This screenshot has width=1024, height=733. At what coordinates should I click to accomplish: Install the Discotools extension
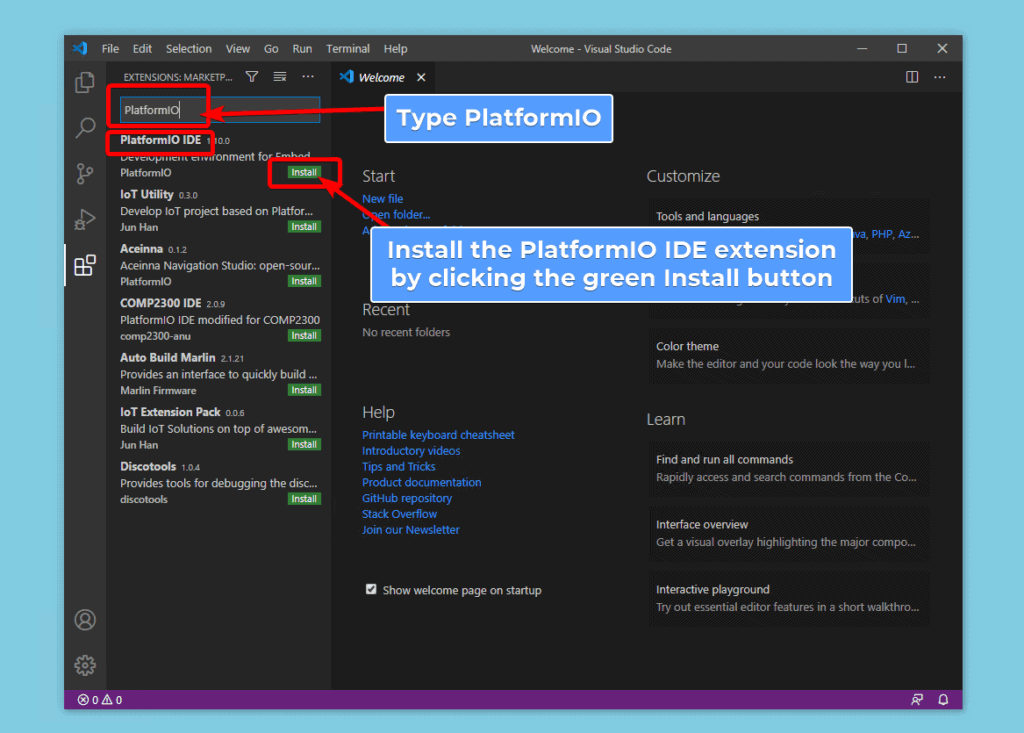[x=304, y=498]
